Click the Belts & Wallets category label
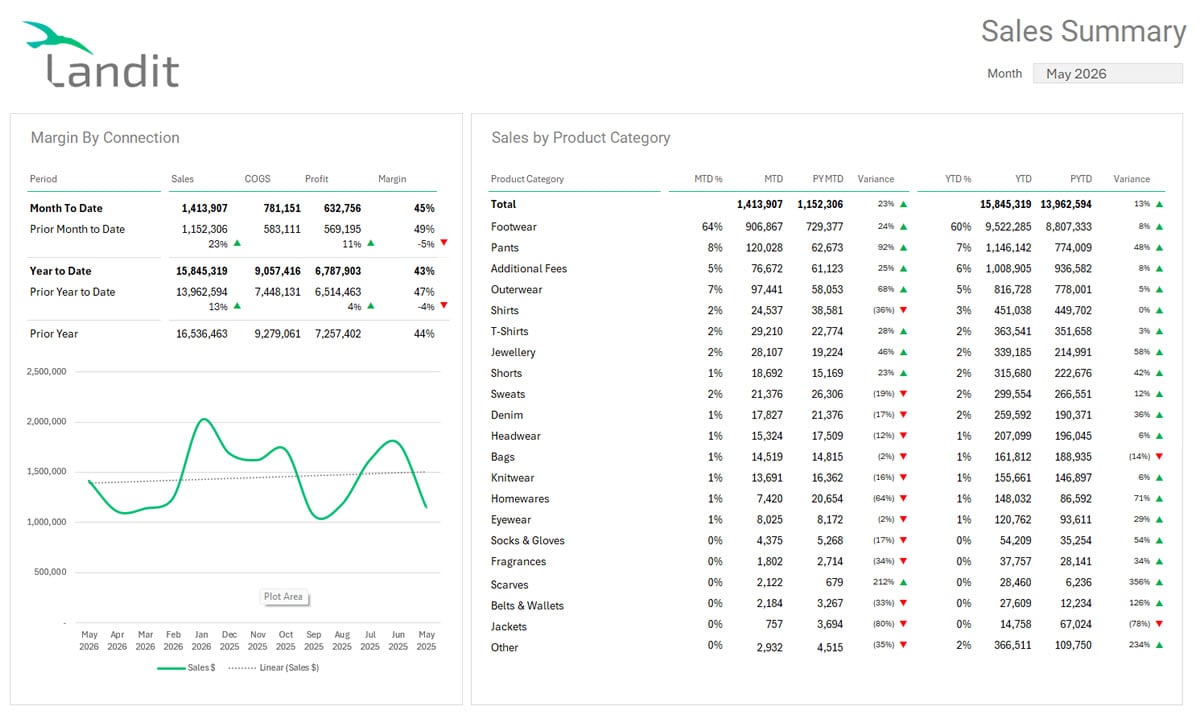Screen dimensions: 1200x720 [527, 607]
